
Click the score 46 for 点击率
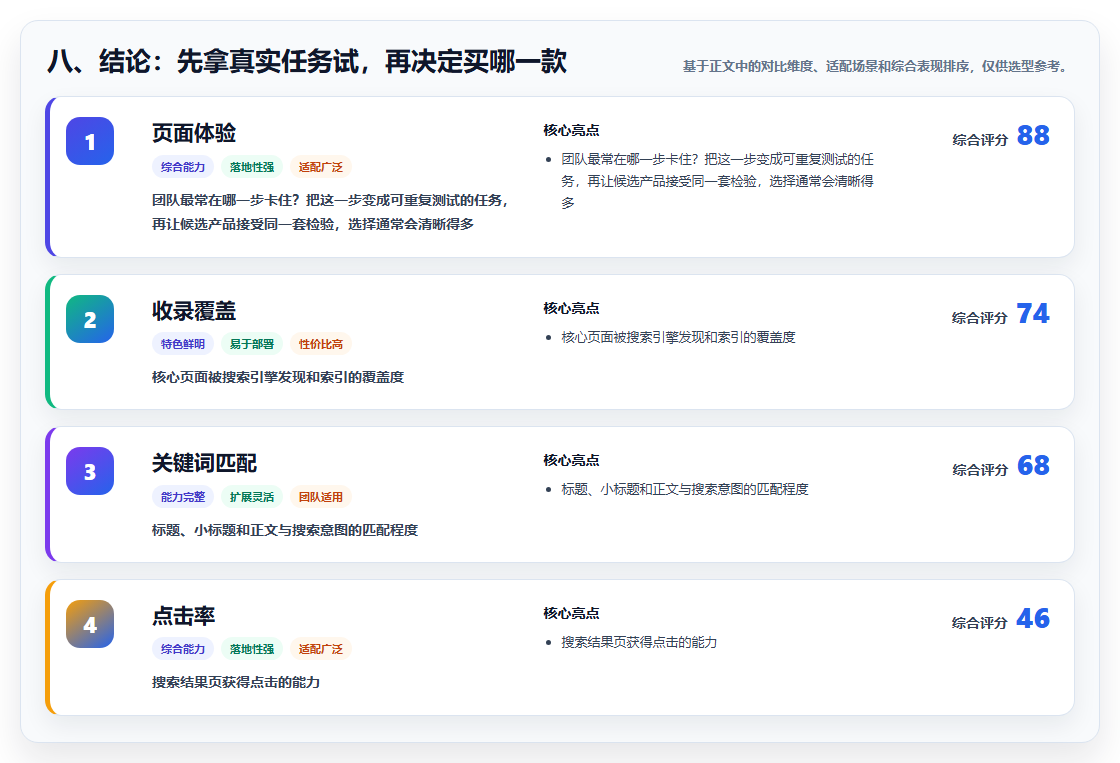[1033, 618]
